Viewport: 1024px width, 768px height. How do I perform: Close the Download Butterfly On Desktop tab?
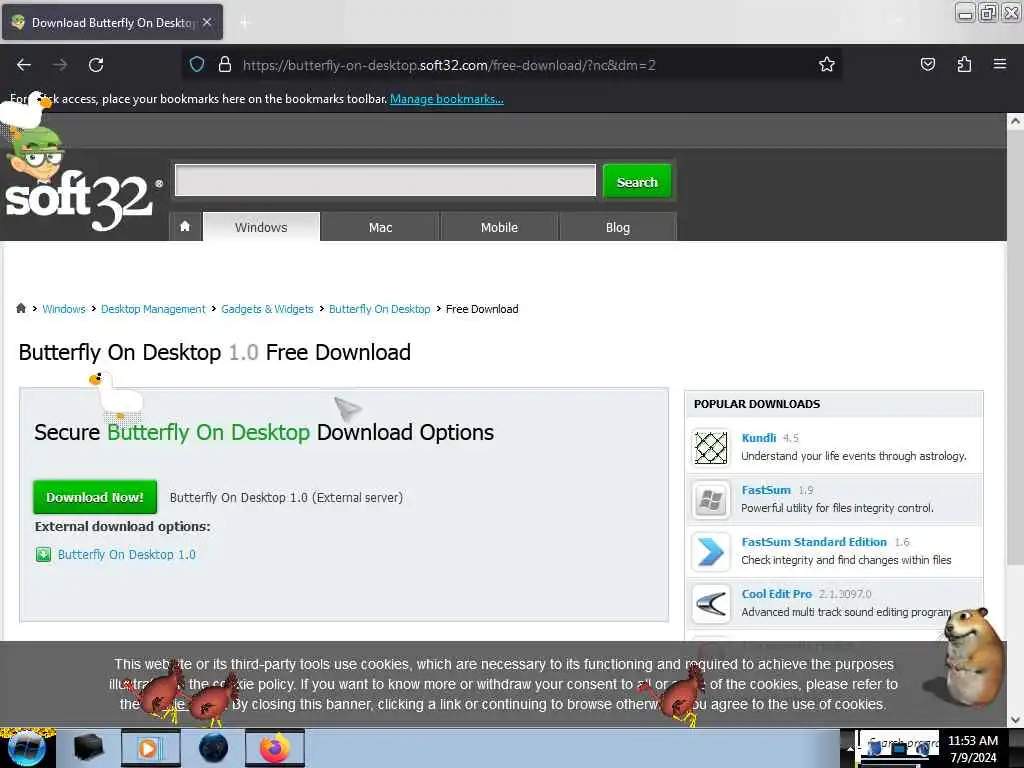coord(207,22)
